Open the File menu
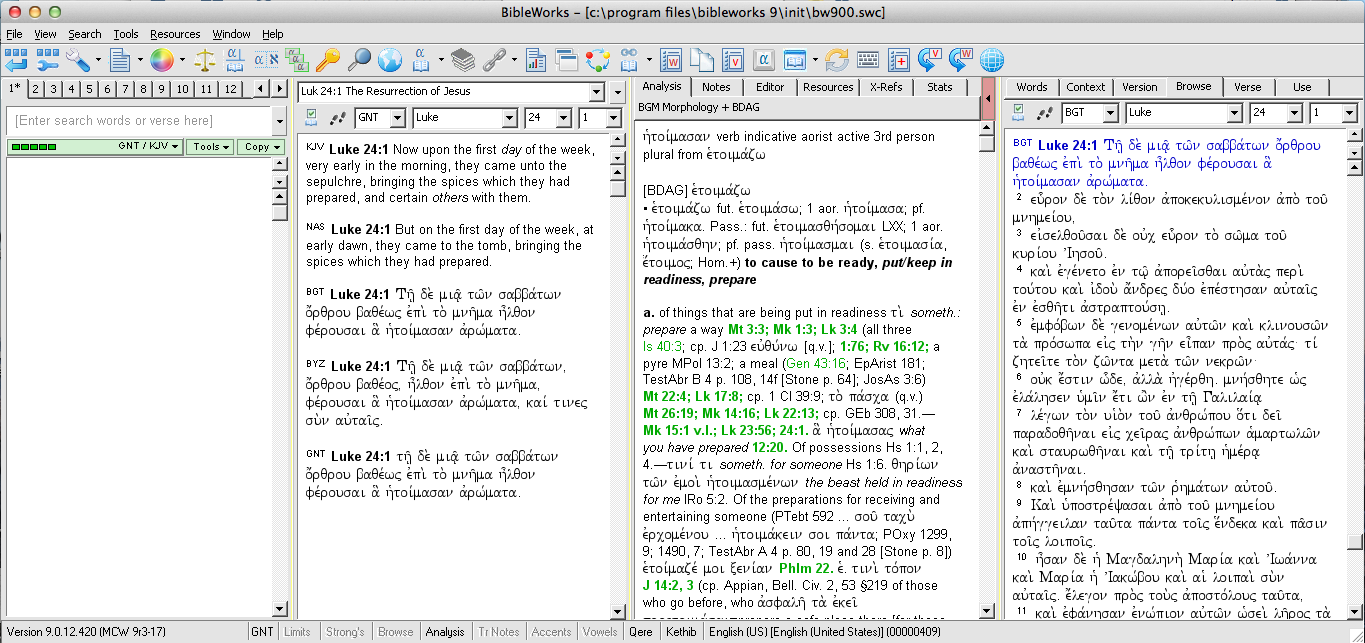Screen dimensions: 1365x643 pos(14,34)
